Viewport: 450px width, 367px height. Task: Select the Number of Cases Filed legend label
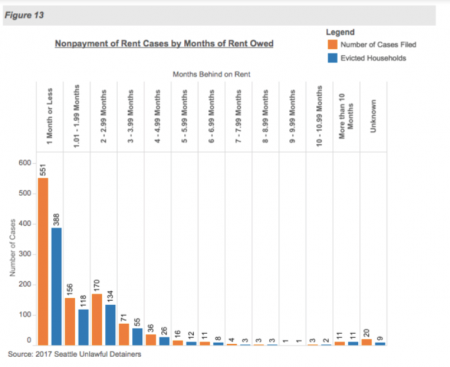[378, 45]
